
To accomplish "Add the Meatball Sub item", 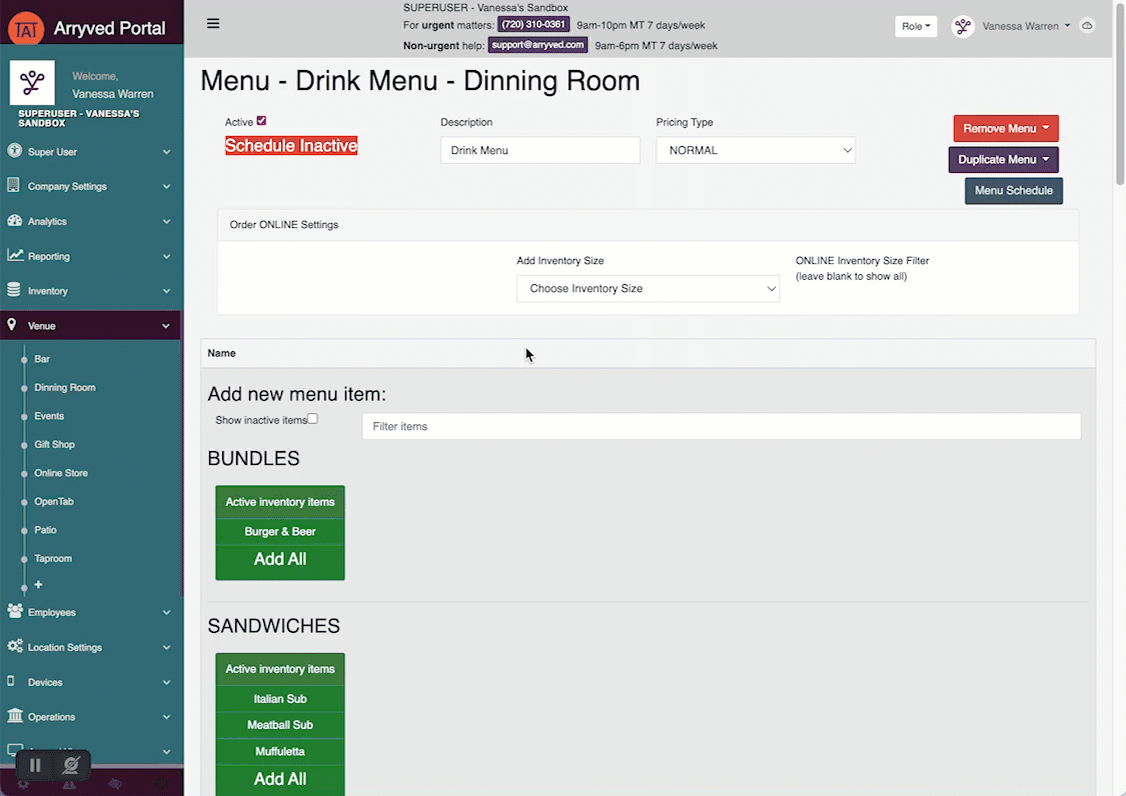I will tap(280, 725).
